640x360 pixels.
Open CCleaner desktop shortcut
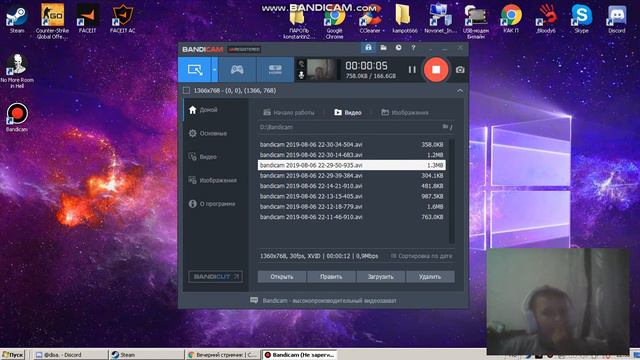coord(370,20)
